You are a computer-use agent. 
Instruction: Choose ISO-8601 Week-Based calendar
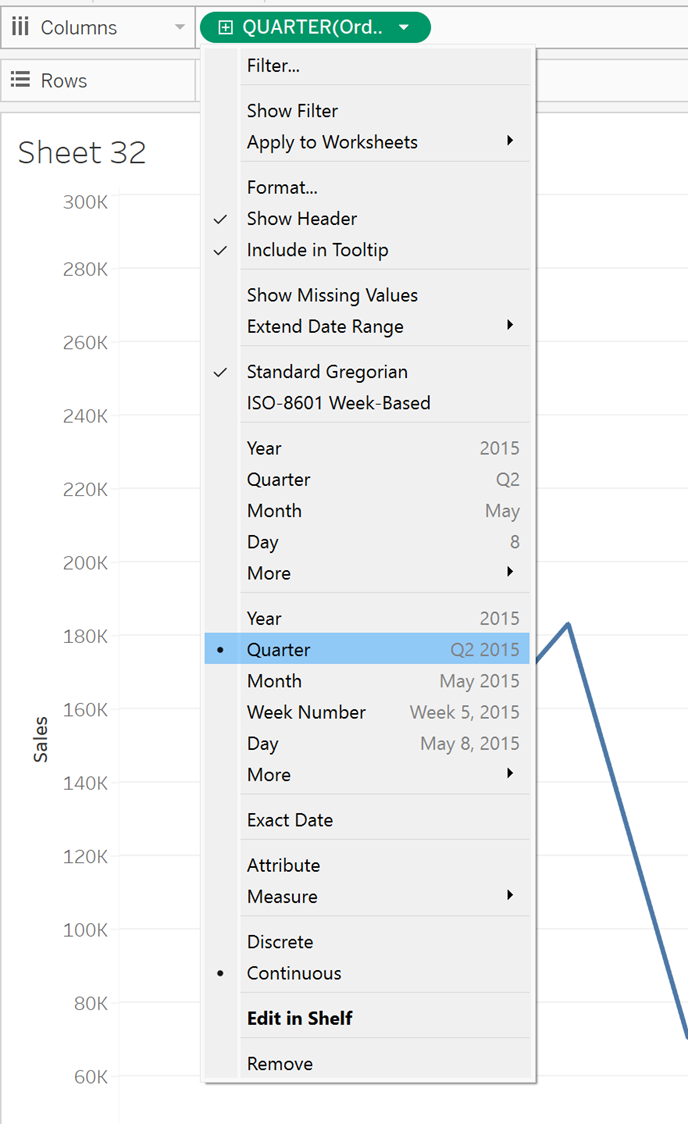338,403
